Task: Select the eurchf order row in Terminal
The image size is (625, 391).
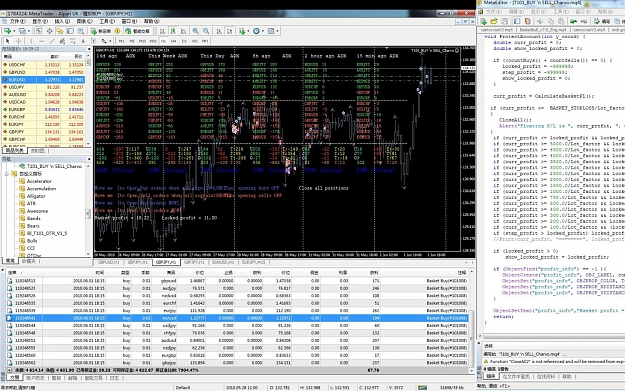Action: click(x=238, y=303)
